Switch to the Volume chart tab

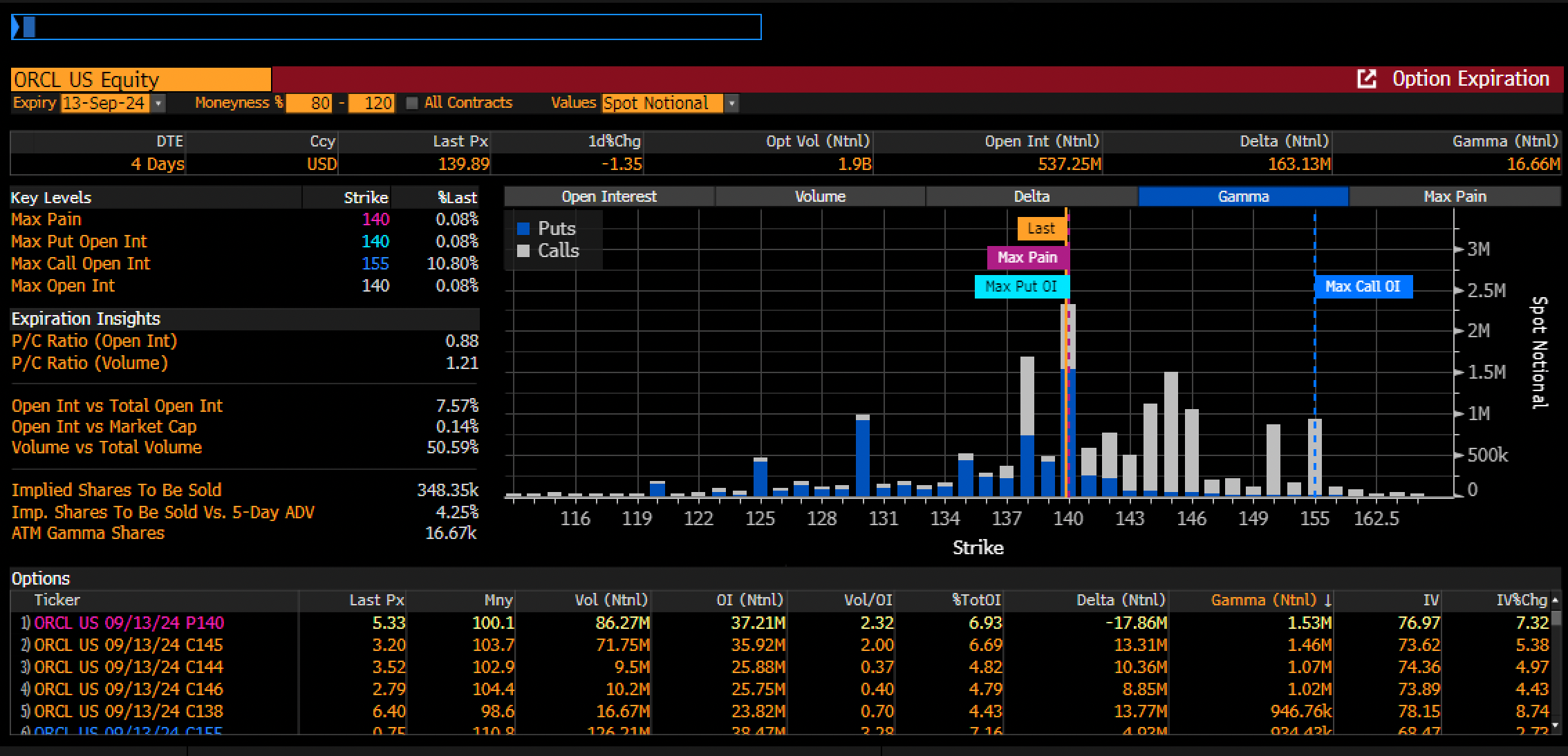[820, 196]
